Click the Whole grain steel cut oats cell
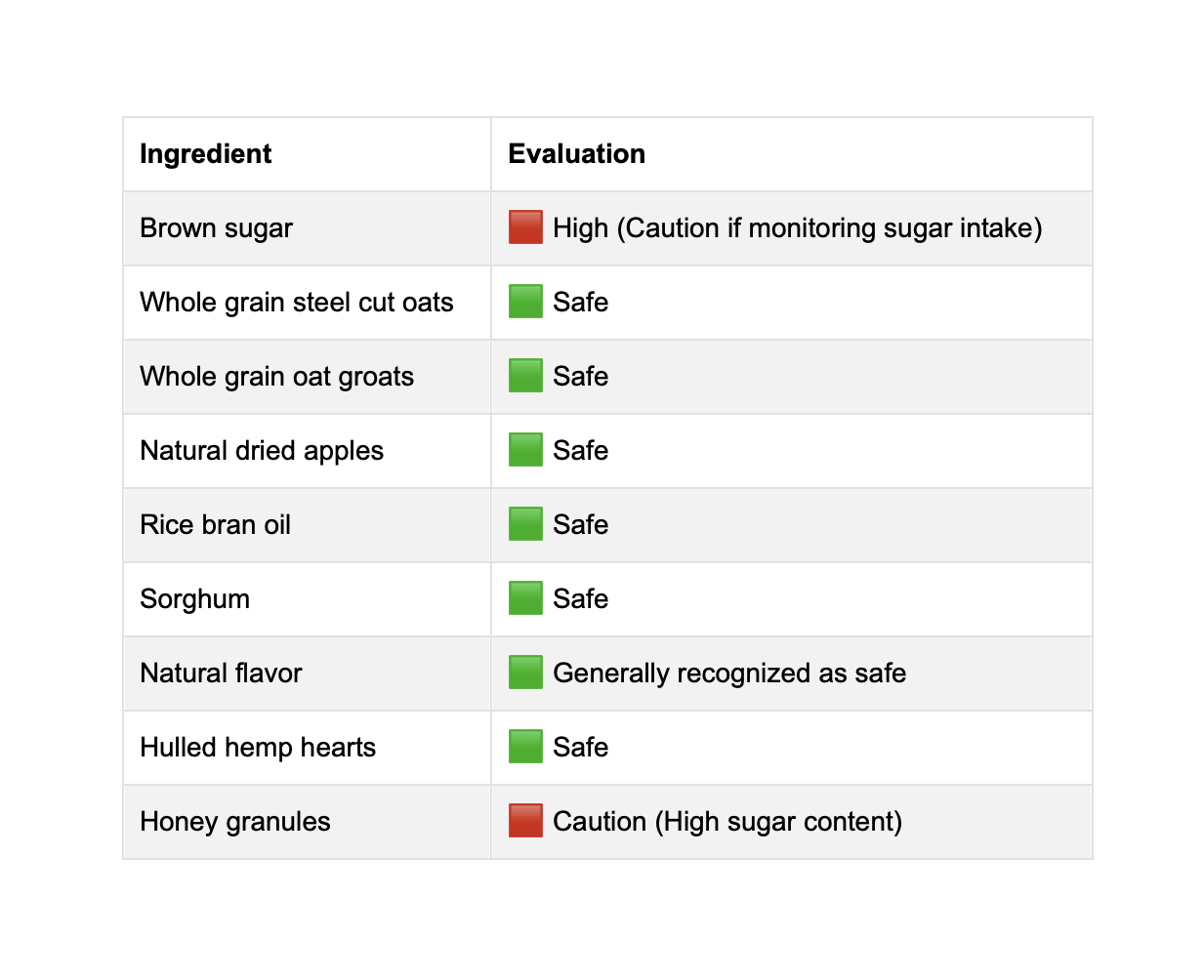 click(307, 303)
